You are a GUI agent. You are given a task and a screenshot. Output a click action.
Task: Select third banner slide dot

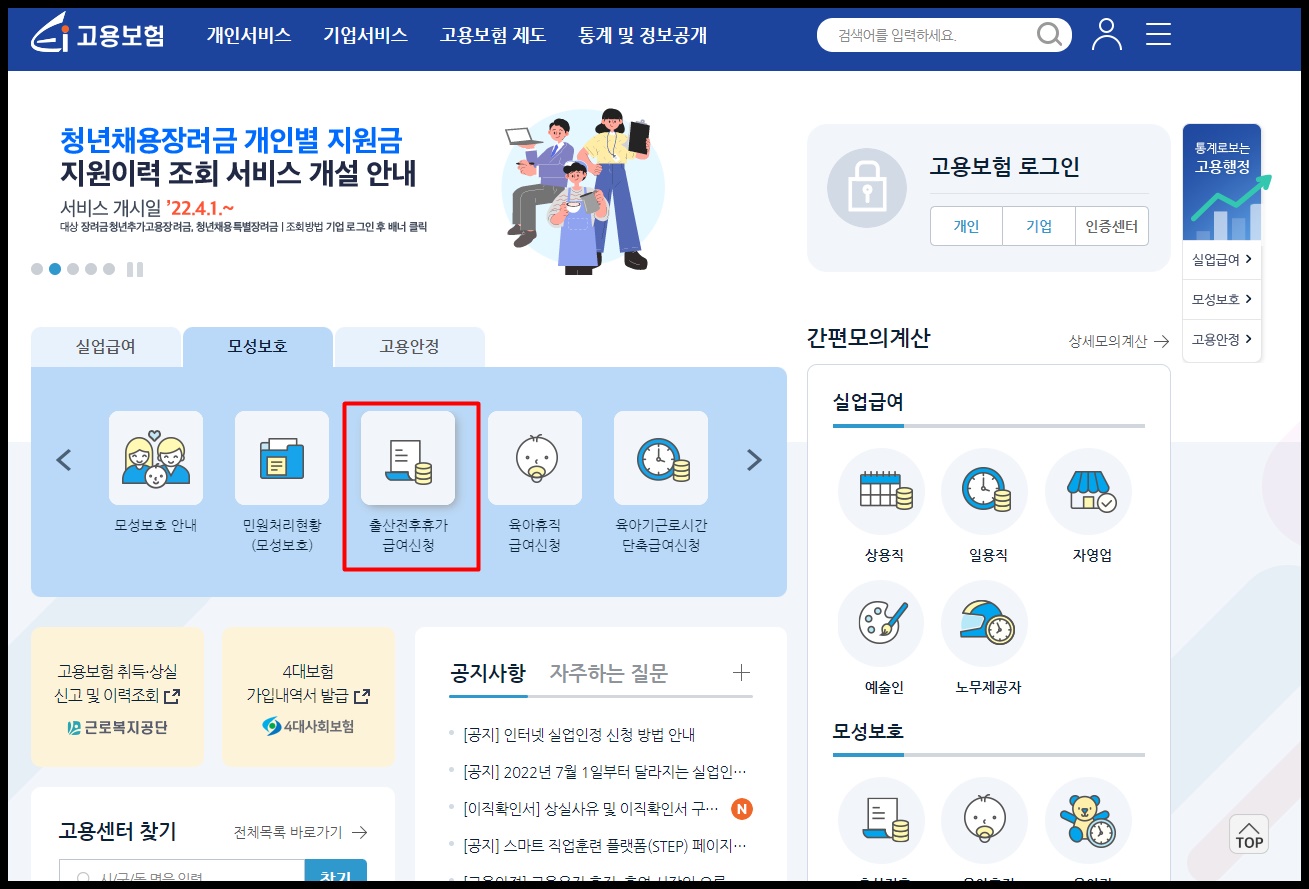tap(73, 269)
